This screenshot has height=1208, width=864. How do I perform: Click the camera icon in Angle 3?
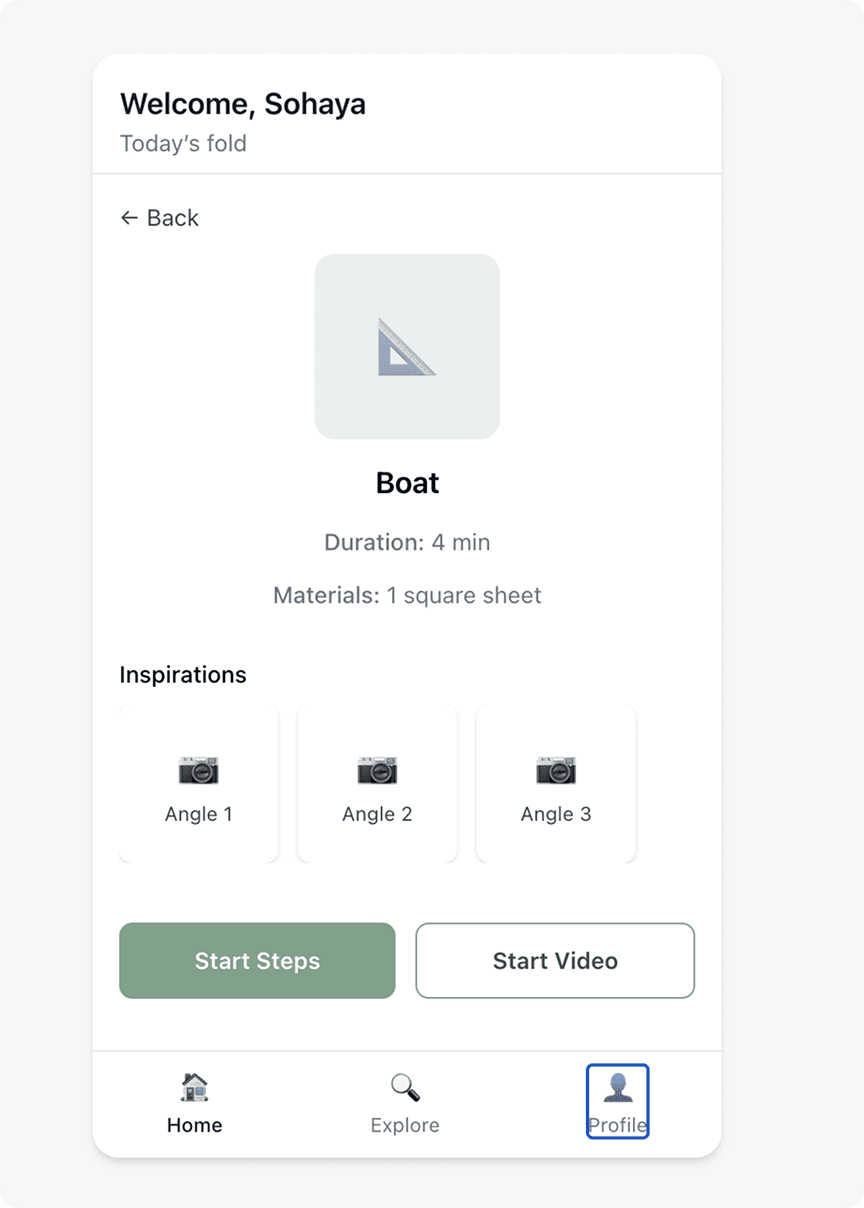tap(556, 770)
